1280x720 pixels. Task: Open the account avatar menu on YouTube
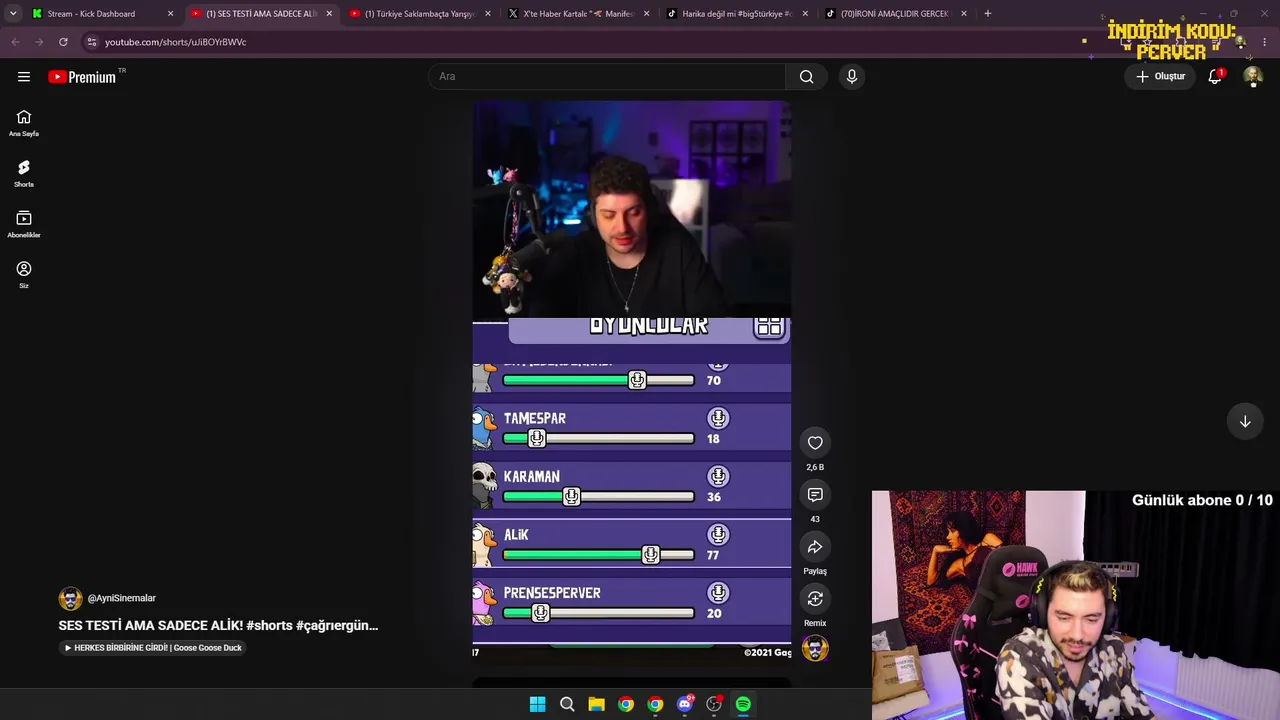[x=1253, y=76]
